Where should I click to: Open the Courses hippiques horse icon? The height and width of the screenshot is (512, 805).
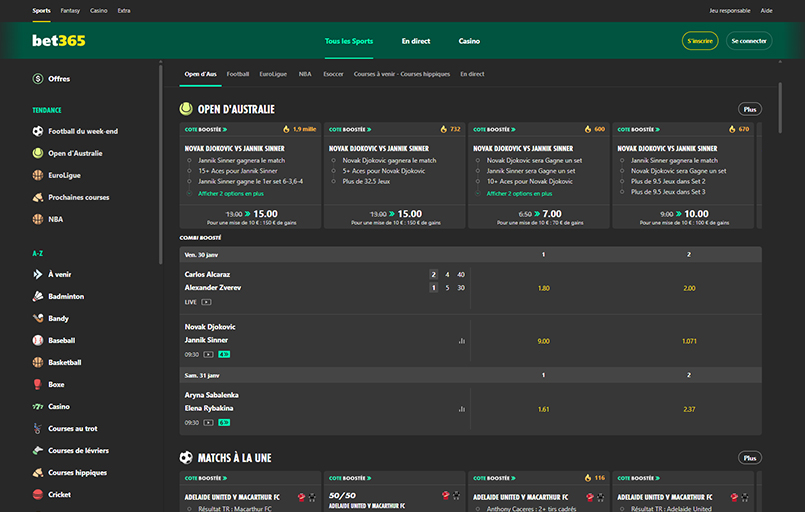pos(37,472)
